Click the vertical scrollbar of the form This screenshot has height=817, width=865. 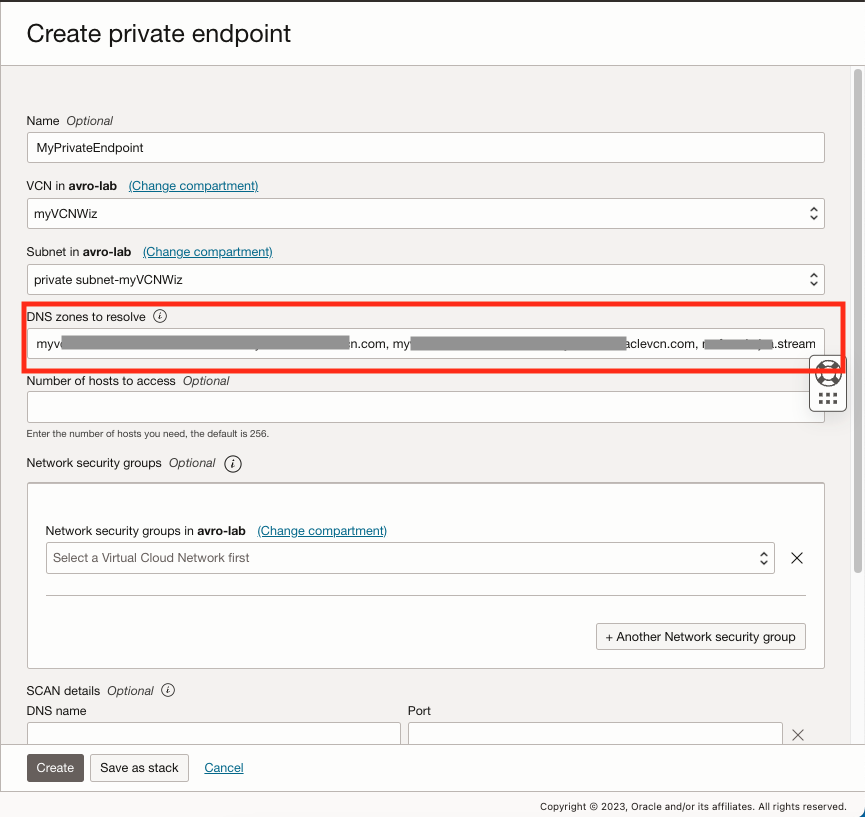(x=857, y=320)
